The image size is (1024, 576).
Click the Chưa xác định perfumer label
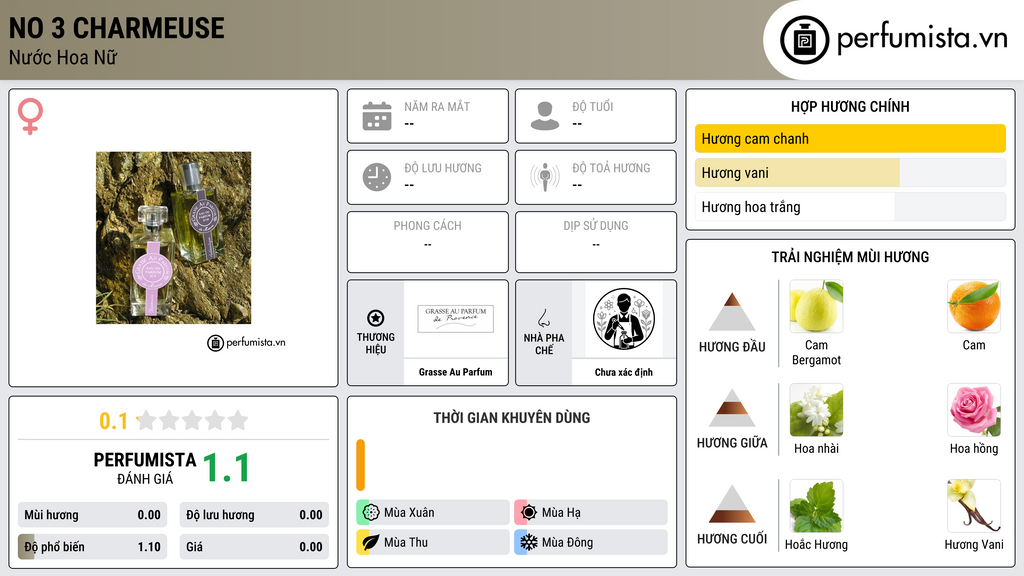(x=624, y=372)
